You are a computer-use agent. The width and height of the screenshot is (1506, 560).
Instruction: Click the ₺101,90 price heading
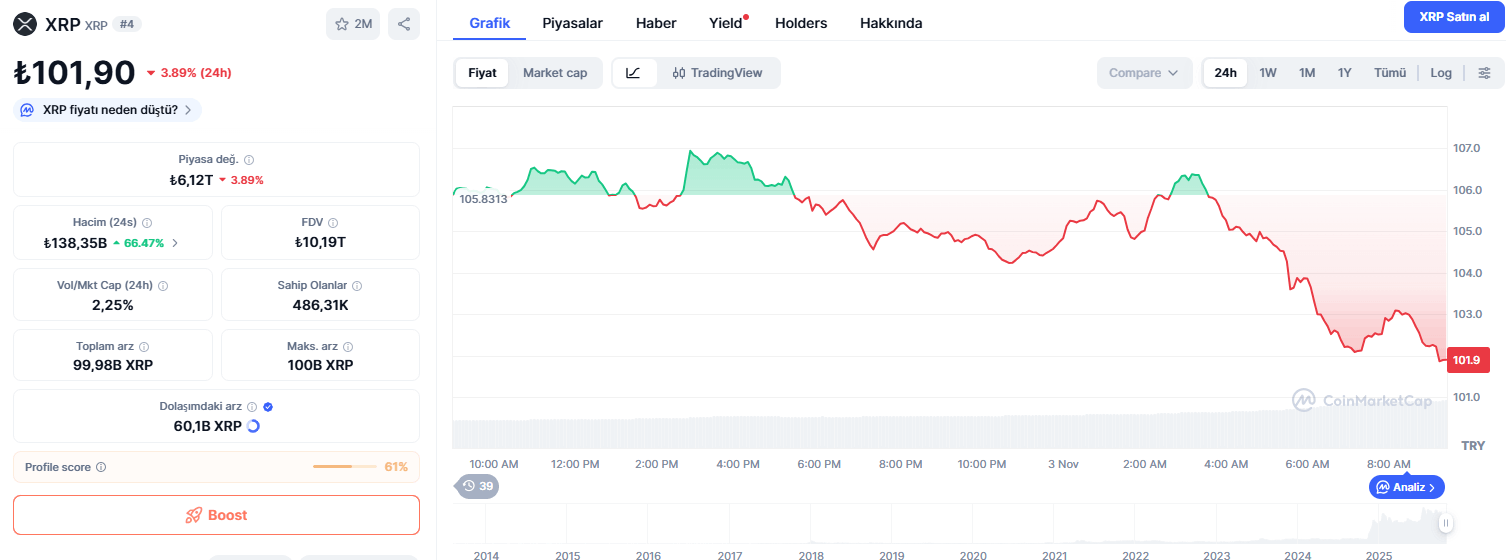click(x=74, y=72)
